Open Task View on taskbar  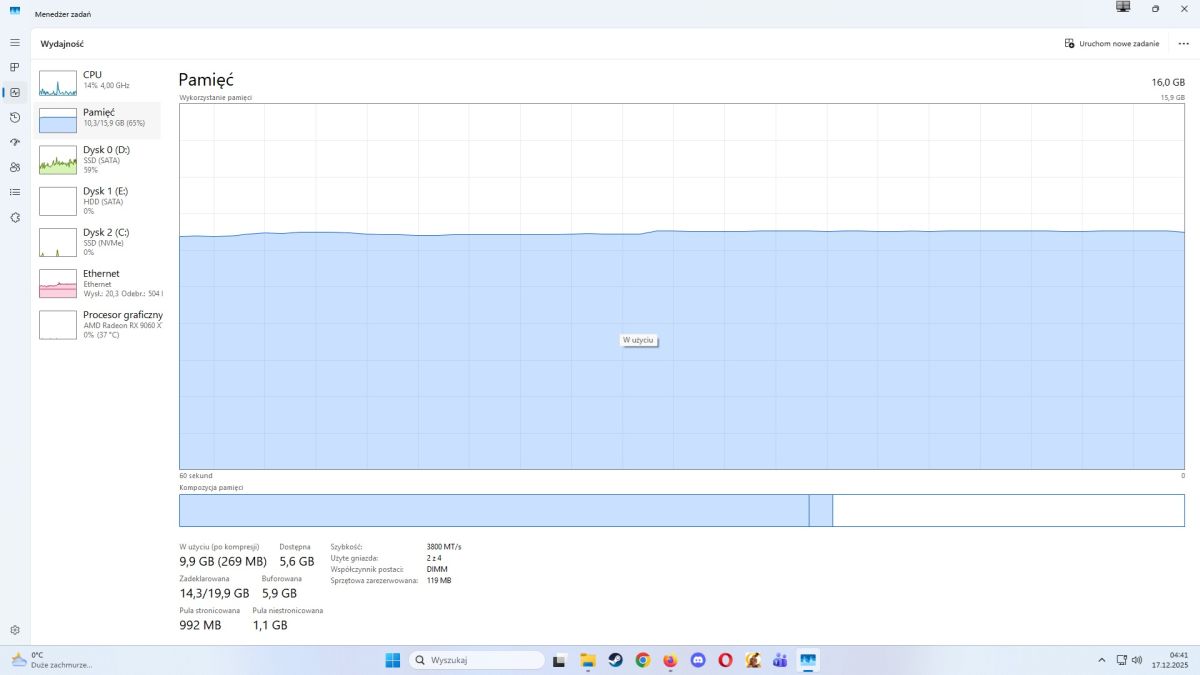(x=560, y=660)
